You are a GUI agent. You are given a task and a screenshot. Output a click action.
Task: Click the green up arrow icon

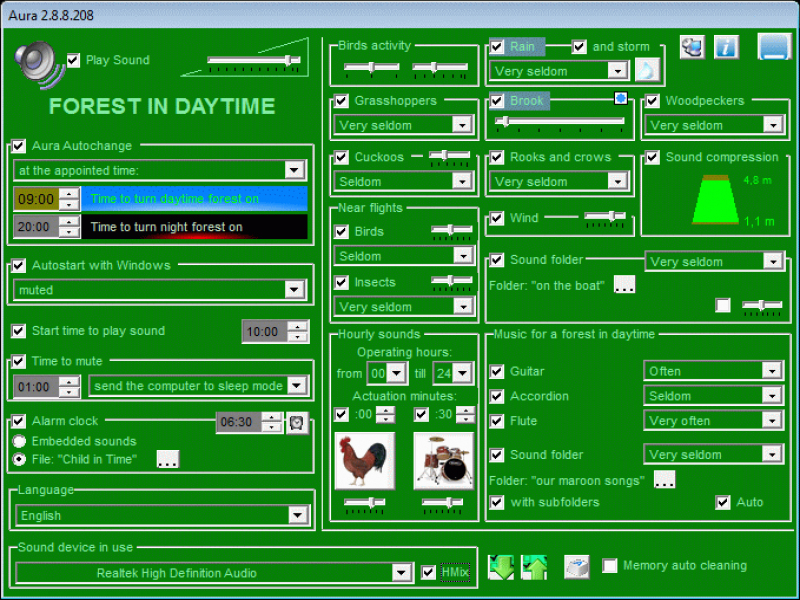coord(534,567)
